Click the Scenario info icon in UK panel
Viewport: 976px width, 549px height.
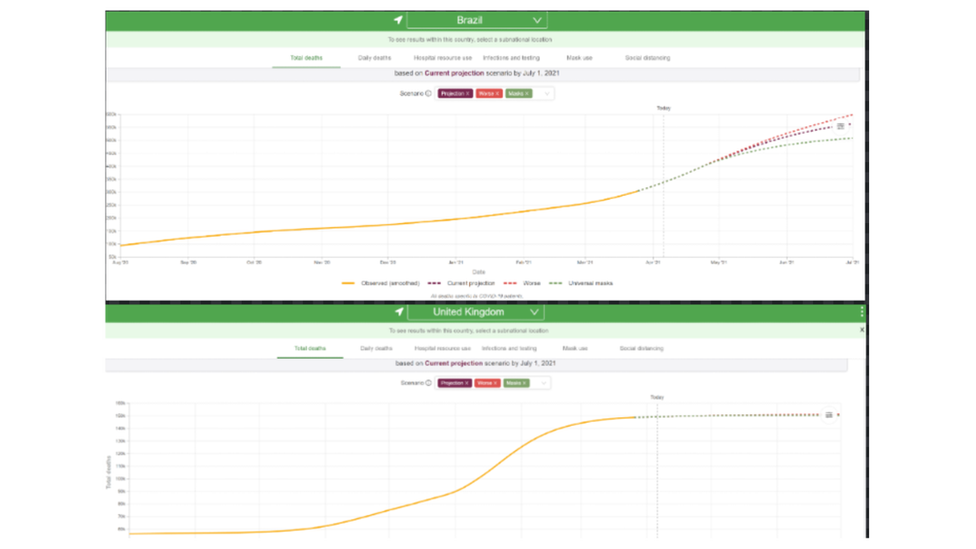pyautogui.click(x=428, y=383)
